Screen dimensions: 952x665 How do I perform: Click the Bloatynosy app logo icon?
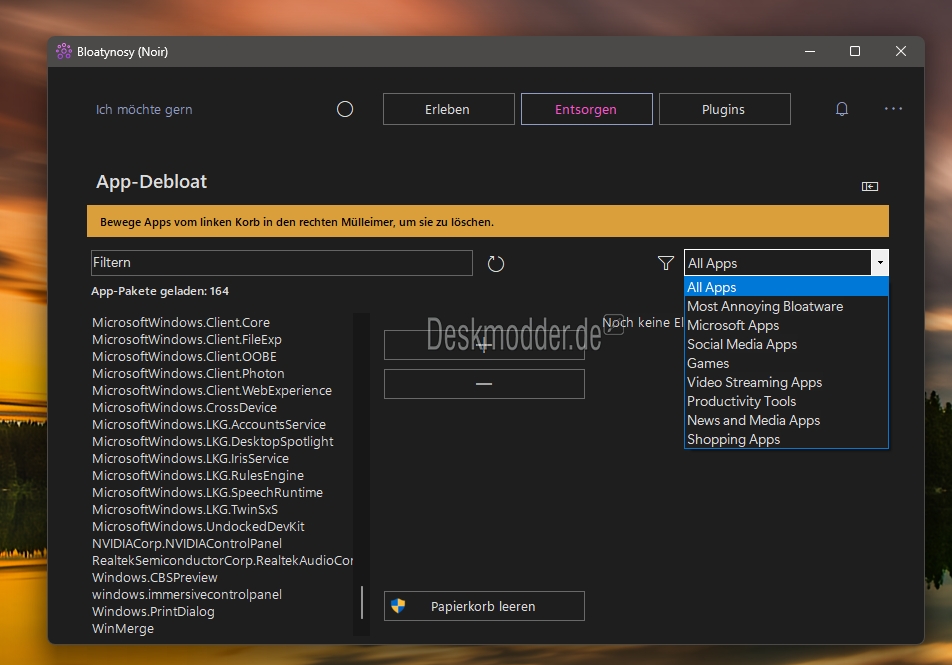pyautogui.click(x=64, y=52)
